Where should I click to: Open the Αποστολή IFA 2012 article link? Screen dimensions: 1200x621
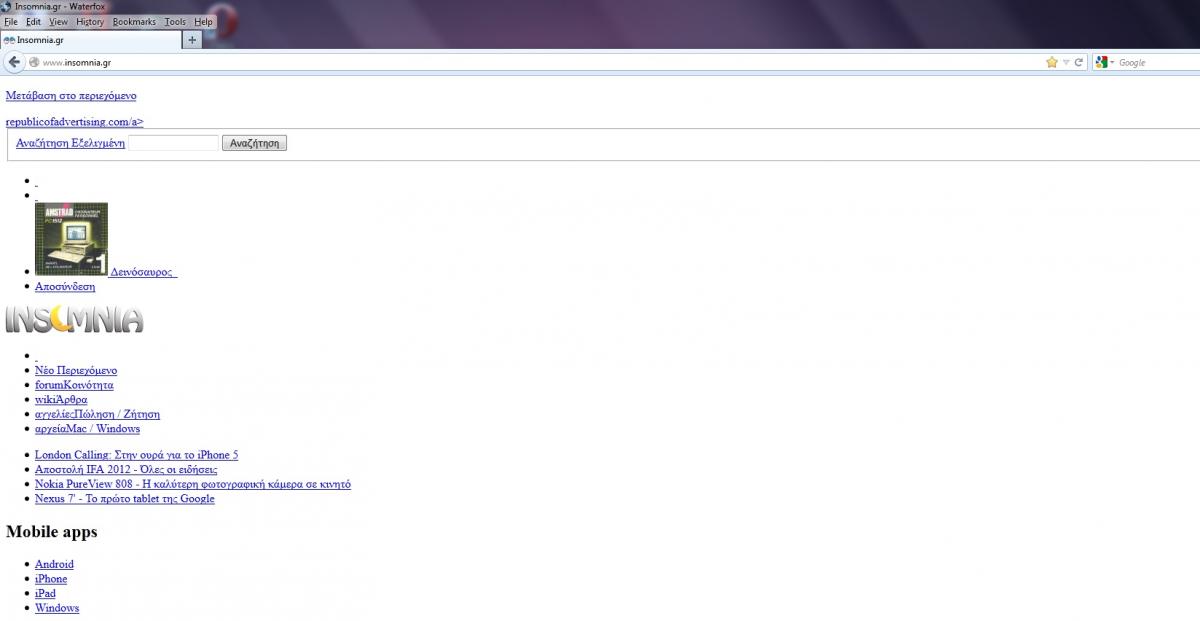(126, 469)
